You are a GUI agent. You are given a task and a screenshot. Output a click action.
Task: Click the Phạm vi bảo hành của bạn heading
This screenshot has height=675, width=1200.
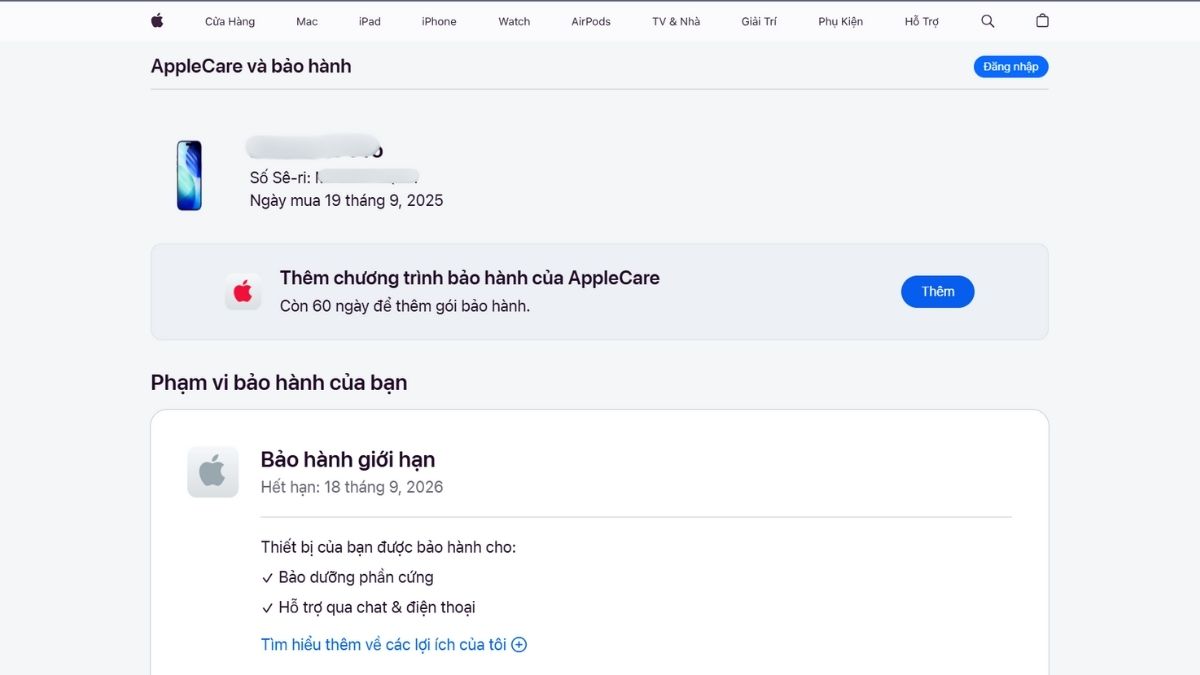pos(279,382)
